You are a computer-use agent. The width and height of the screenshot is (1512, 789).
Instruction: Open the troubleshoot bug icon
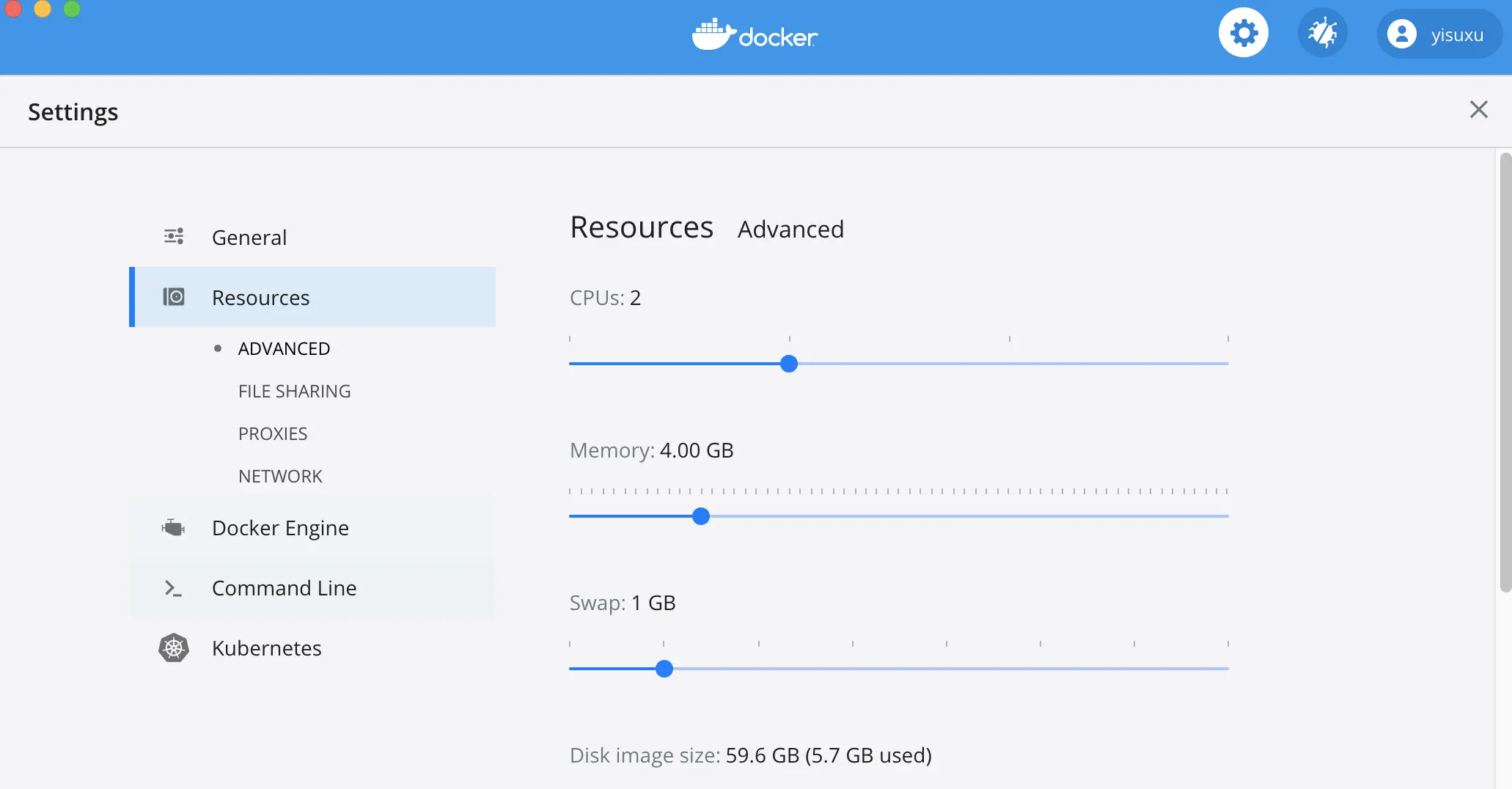pos(1322,34)
